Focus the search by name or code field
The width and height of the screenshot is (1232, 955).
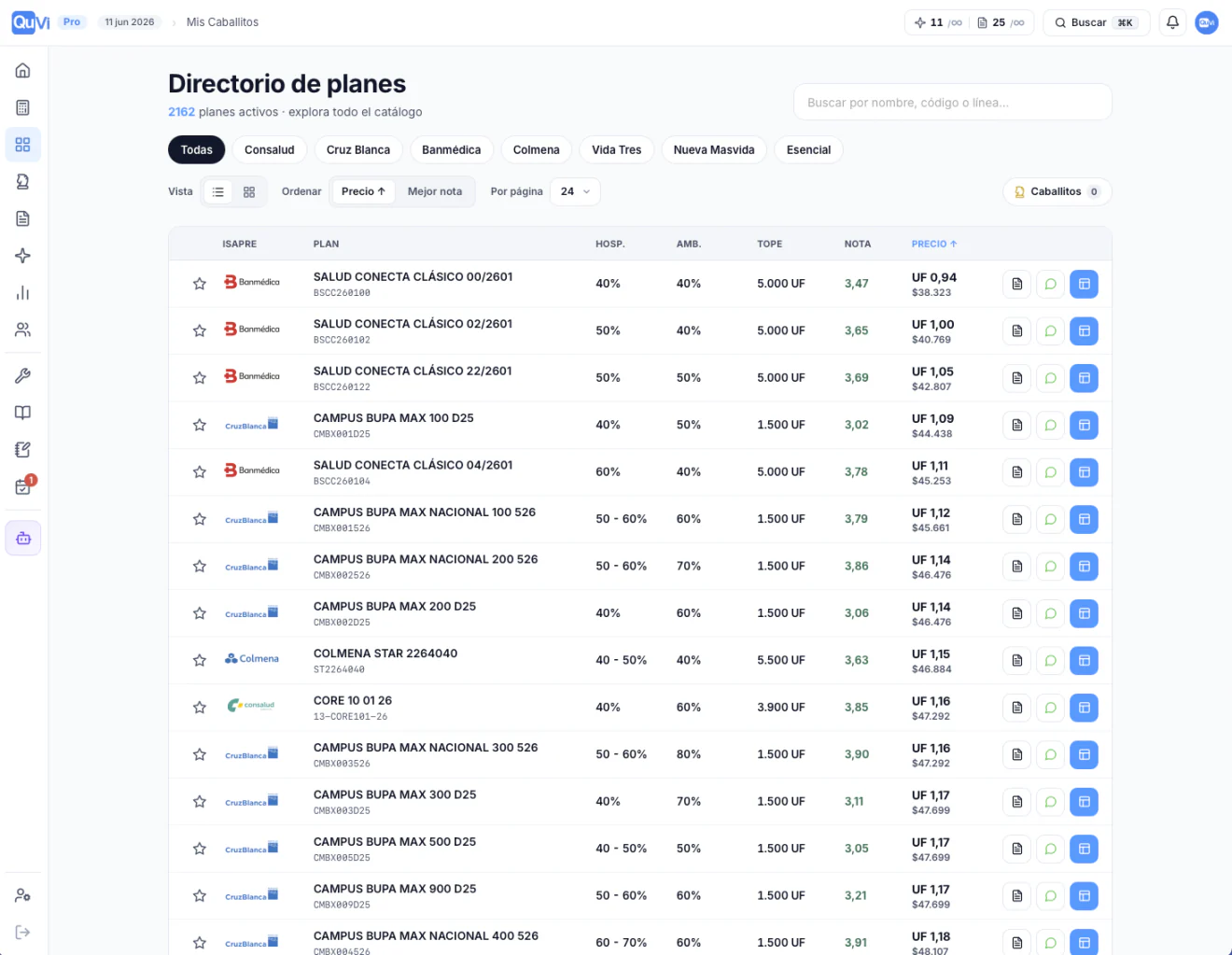952,102
